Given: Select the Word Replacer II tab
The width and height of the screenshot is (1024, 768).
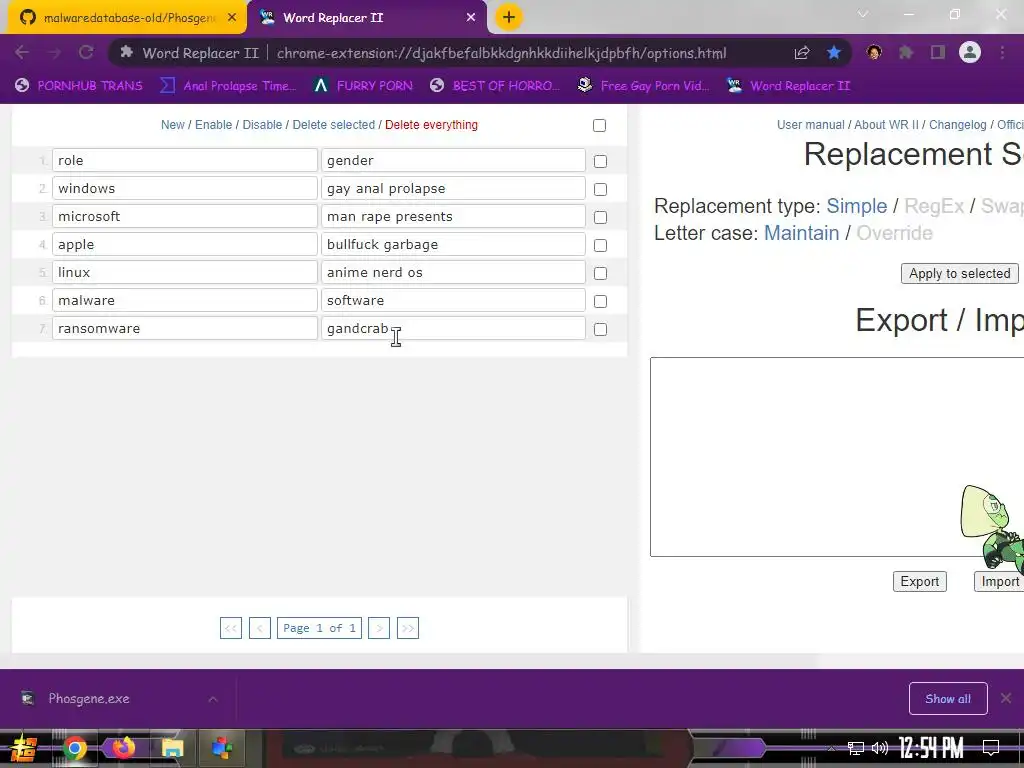Looking at the screenshot, I should 366,18.
